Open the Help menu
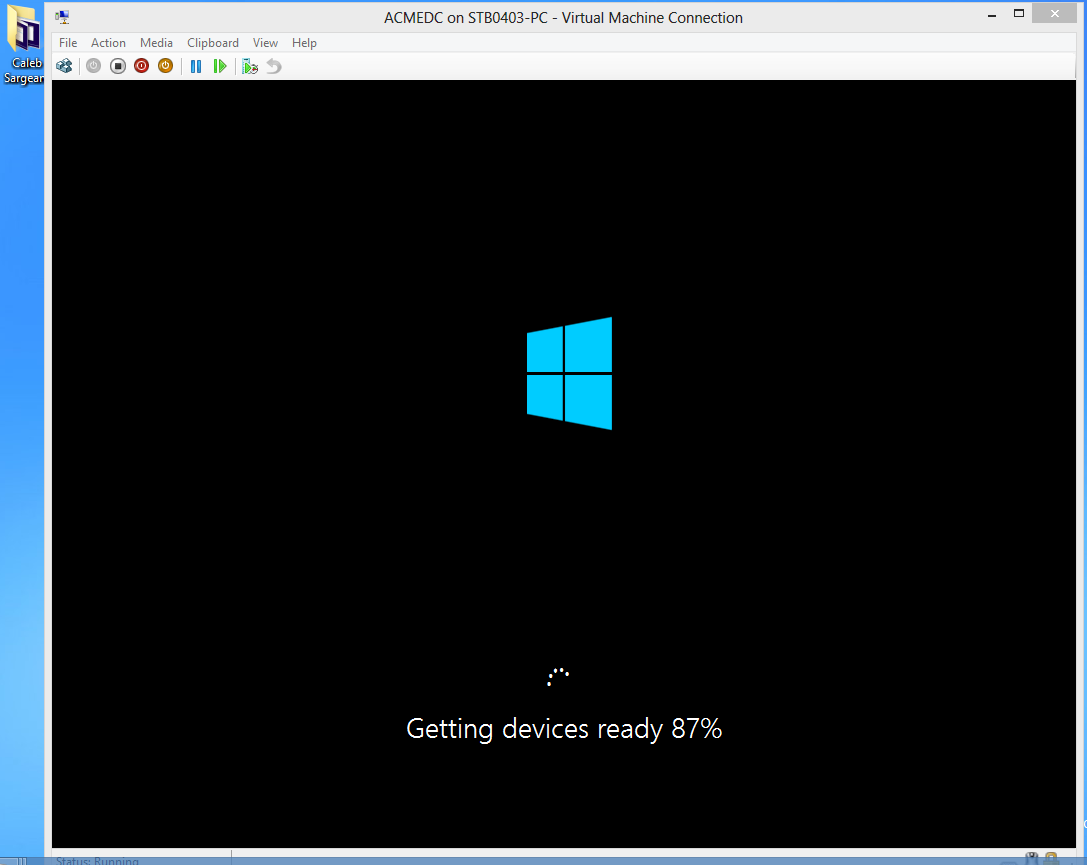Image resolution: width=1087 pixels, height=865 pixels. pos(304,43)
